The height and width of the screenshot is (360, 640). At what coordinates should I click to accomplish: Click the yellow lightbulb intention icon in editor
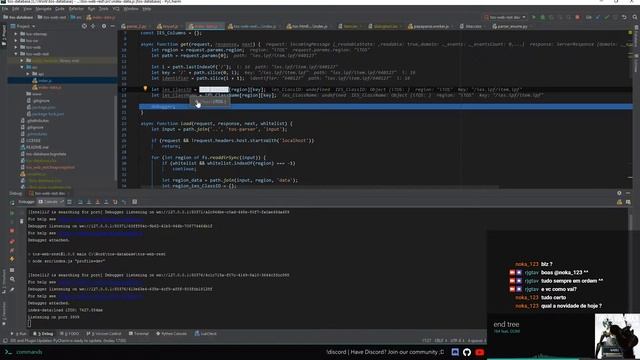point(145,89)
